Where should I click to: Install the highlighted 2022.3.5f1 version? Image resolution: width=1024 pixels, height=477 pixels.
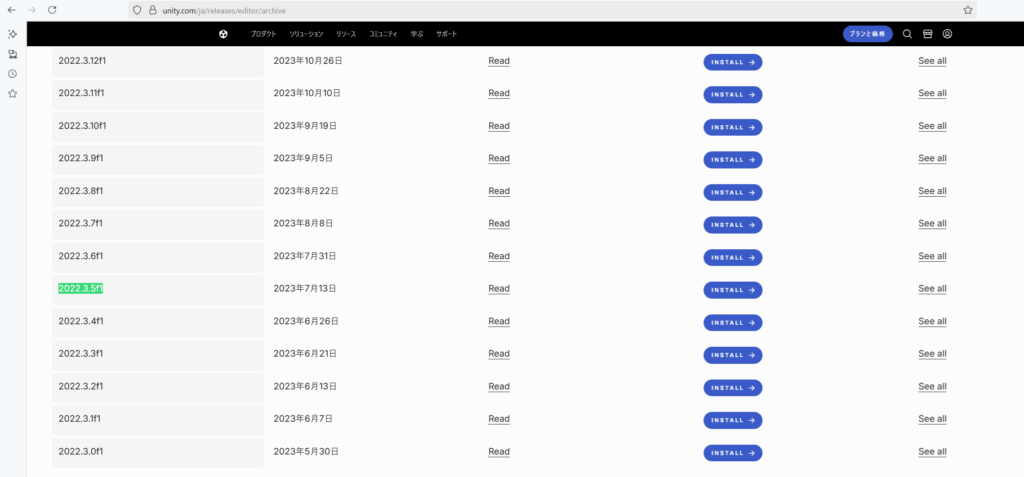733,289
